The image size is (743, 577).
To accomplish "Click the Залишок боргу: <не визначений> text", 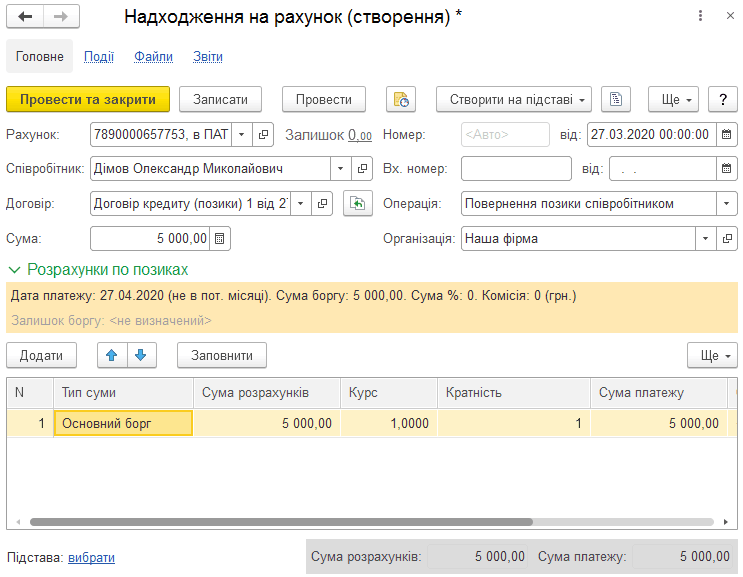I will 111,321.
